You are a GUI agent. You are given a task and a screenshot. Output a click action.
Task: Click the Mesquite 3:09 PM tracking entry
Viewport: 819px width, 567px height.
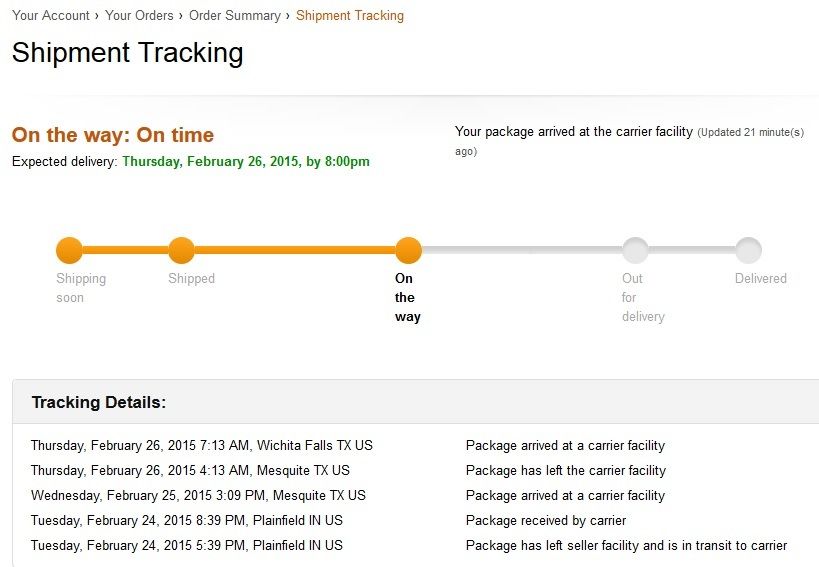(x=198, y=496)
